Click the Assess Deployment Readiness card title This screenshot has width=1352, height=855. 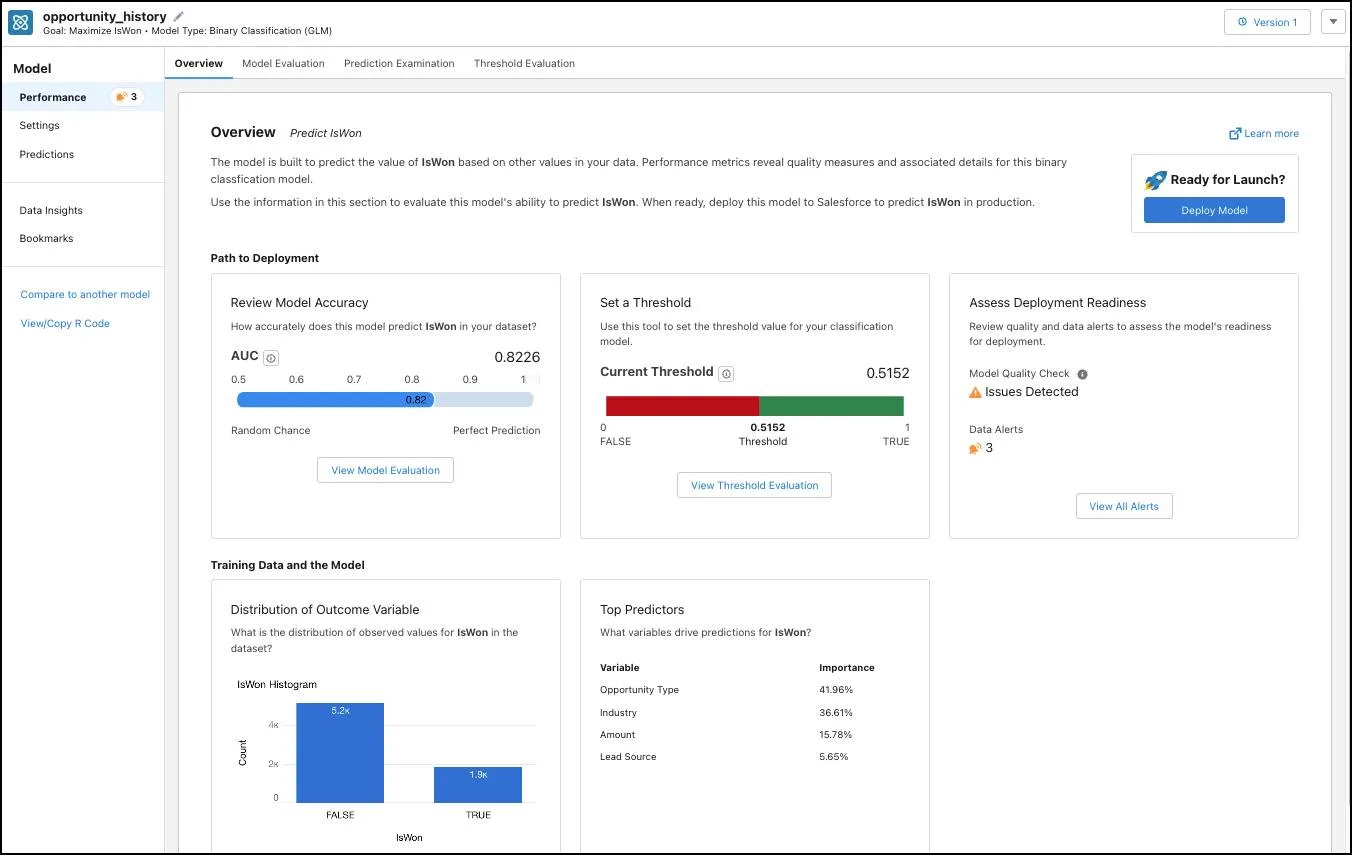1057,302
